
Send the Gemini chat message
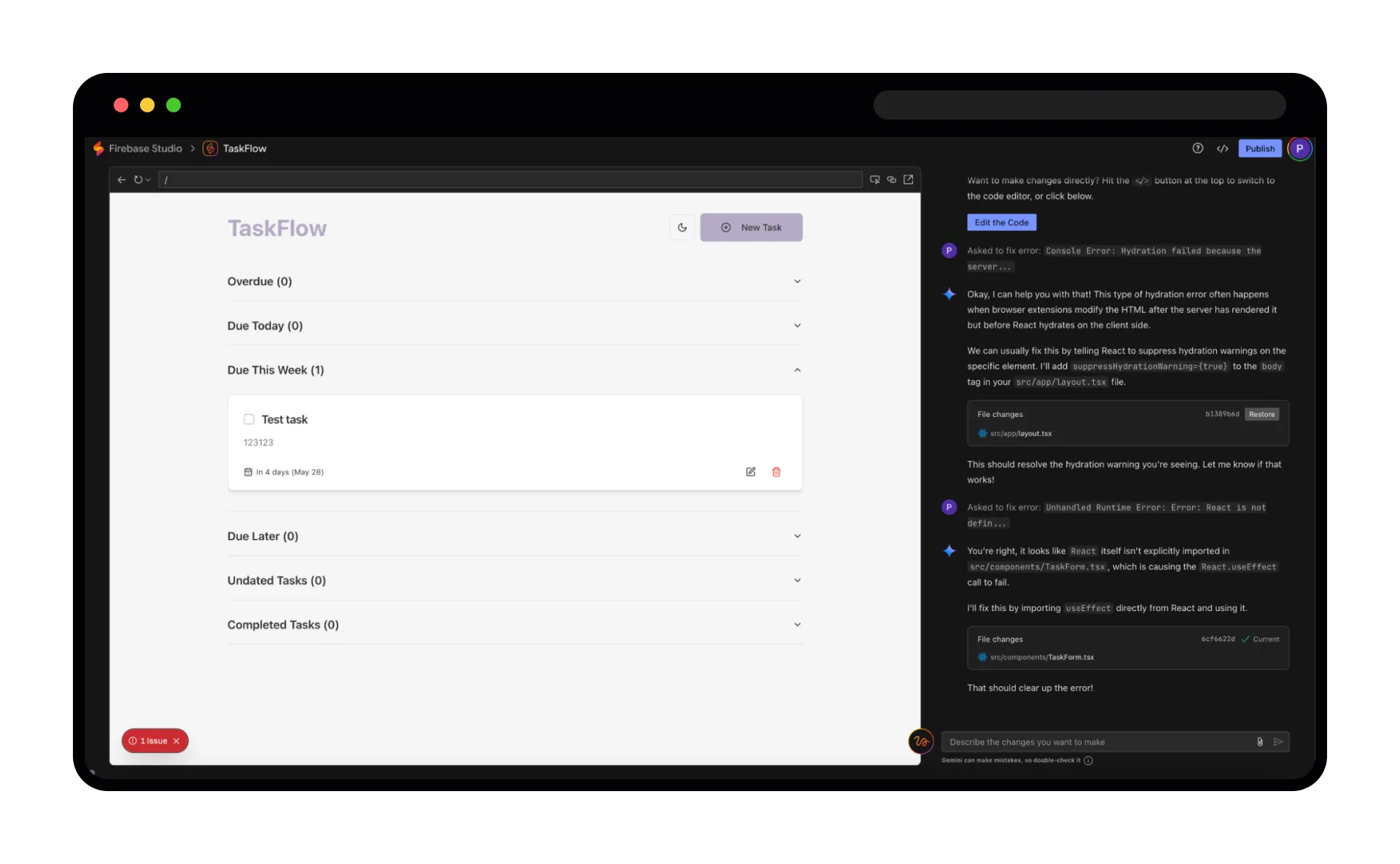coord(1280,742)
